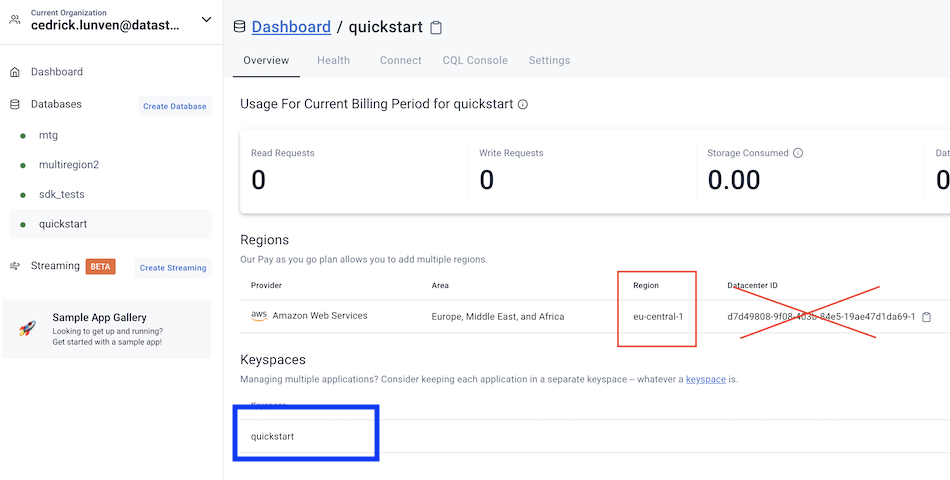The width and height of the screenshot is (950, 480).
Task: Click the Streaming arrows icon
Action: [x=15, y=266]
